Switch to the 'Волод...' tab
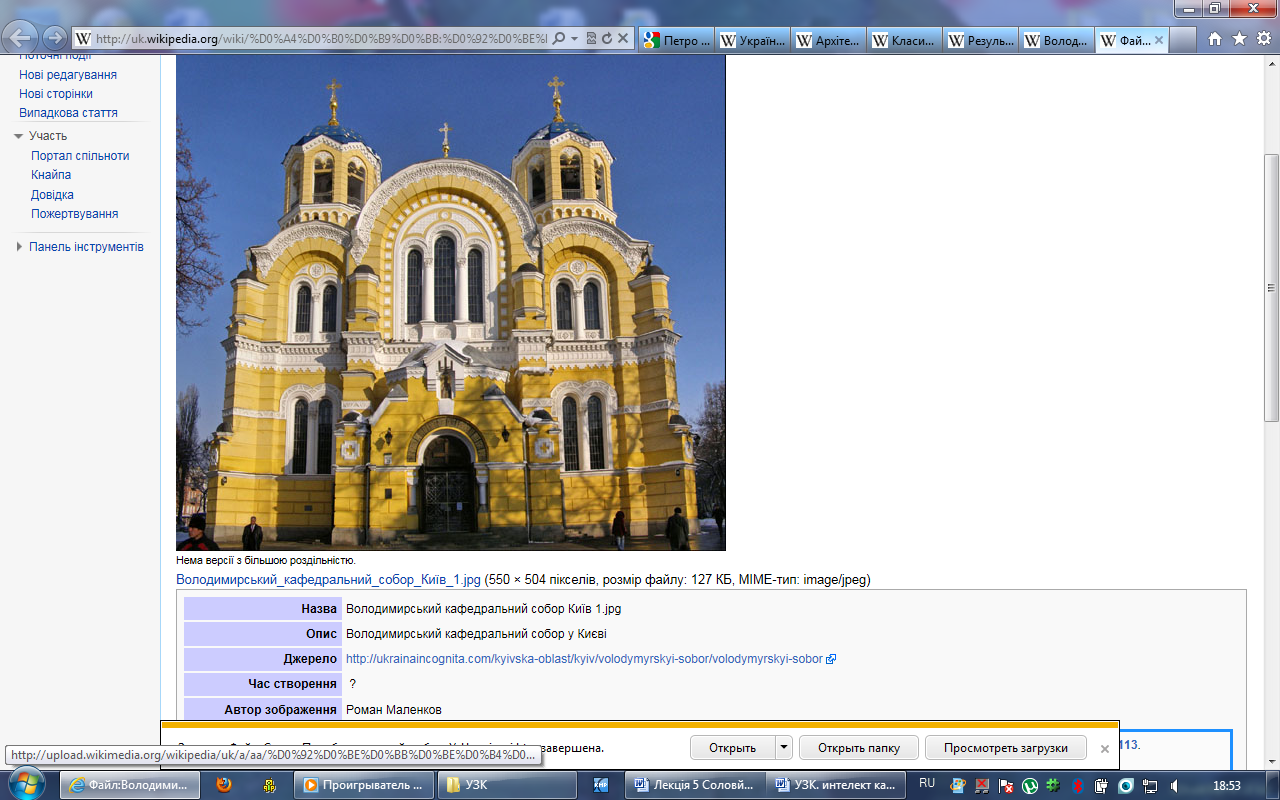This screenshot has width=1280, height=800. pyautogui.click(x=1057, y=40)
